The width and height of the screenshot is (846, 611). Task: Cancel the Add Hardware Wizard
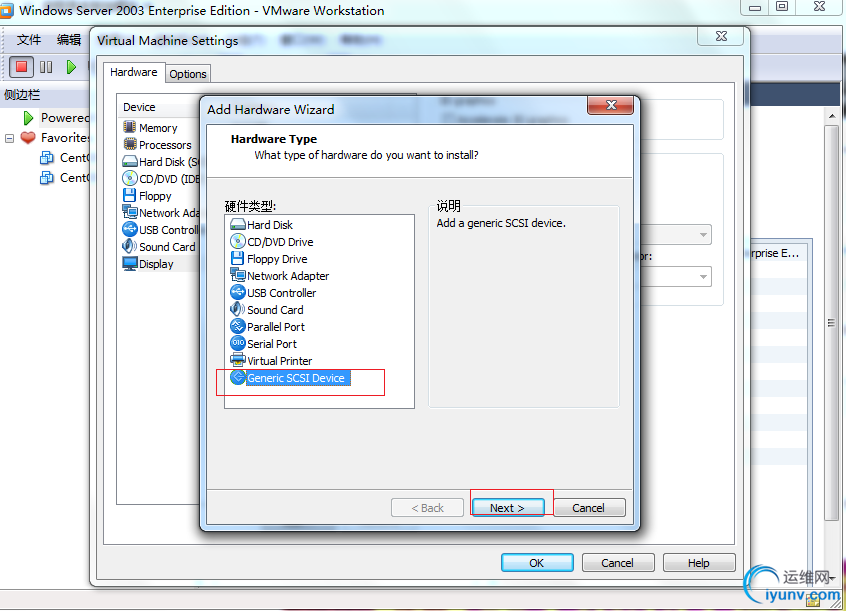click(x=589, y=508)
